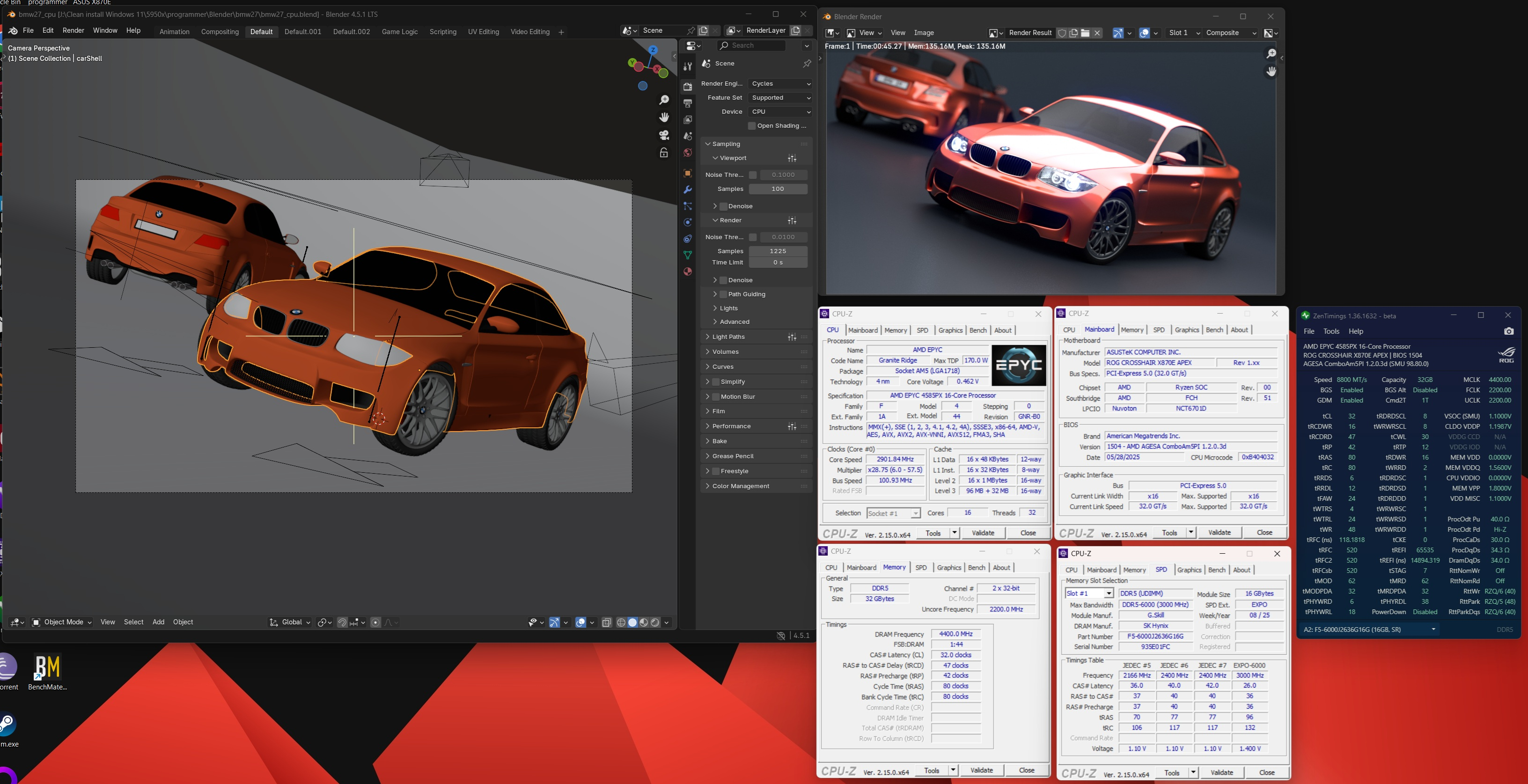Open Render sampling presets icon

792,220
